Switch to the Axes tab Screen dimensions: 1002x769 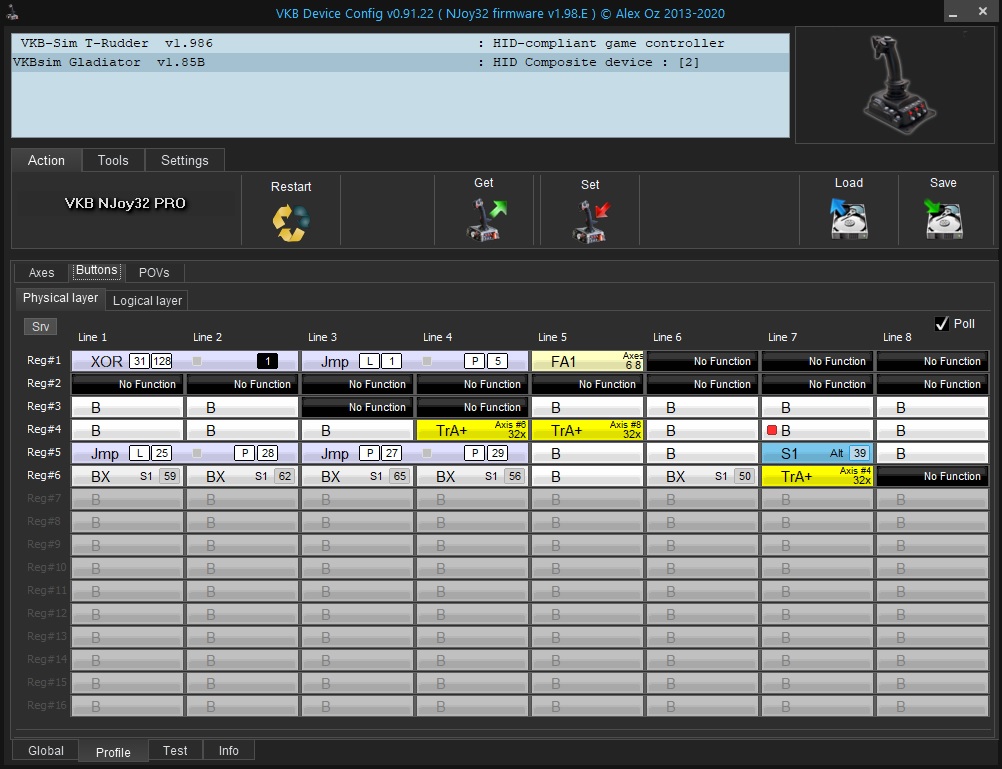(x=42, y=272)
